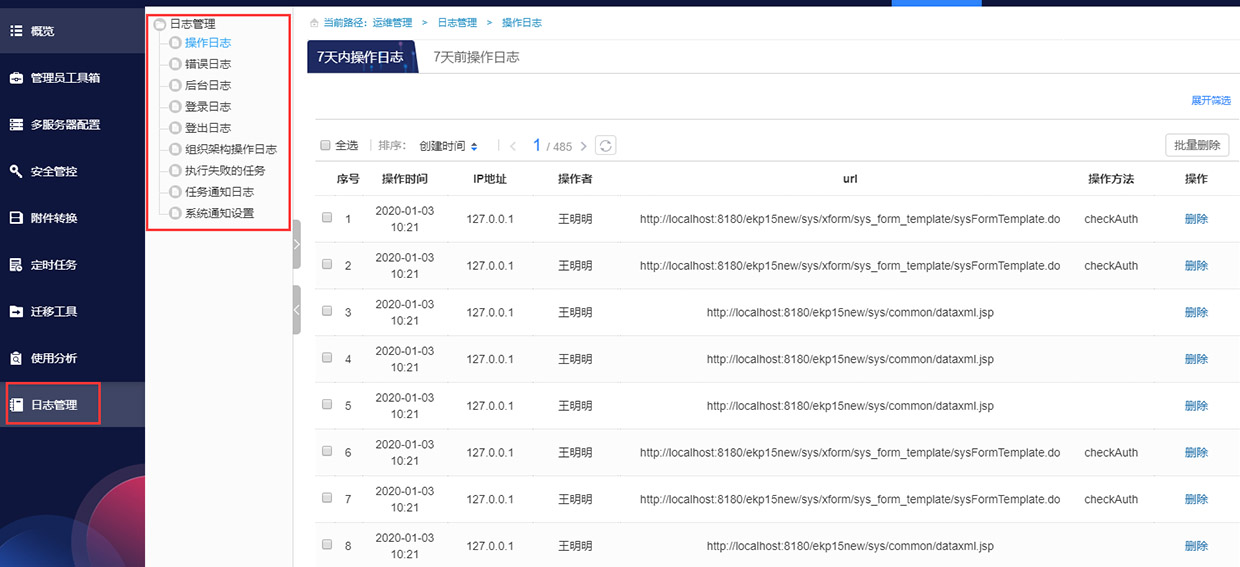Tick the checkbox for row 5
1240x567 pixels.
327,404
